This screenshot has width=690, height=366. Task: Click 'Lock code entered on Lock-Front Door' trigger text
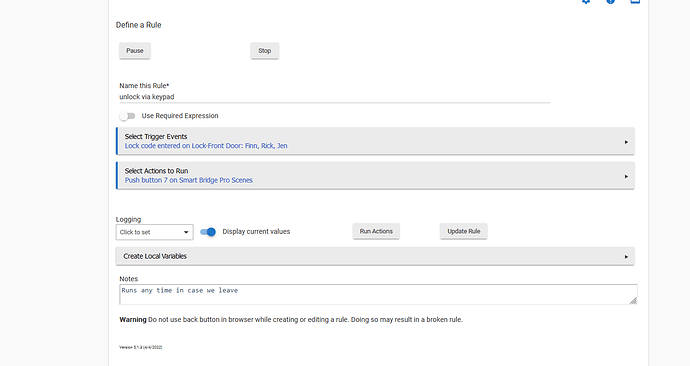pos(206,146)
